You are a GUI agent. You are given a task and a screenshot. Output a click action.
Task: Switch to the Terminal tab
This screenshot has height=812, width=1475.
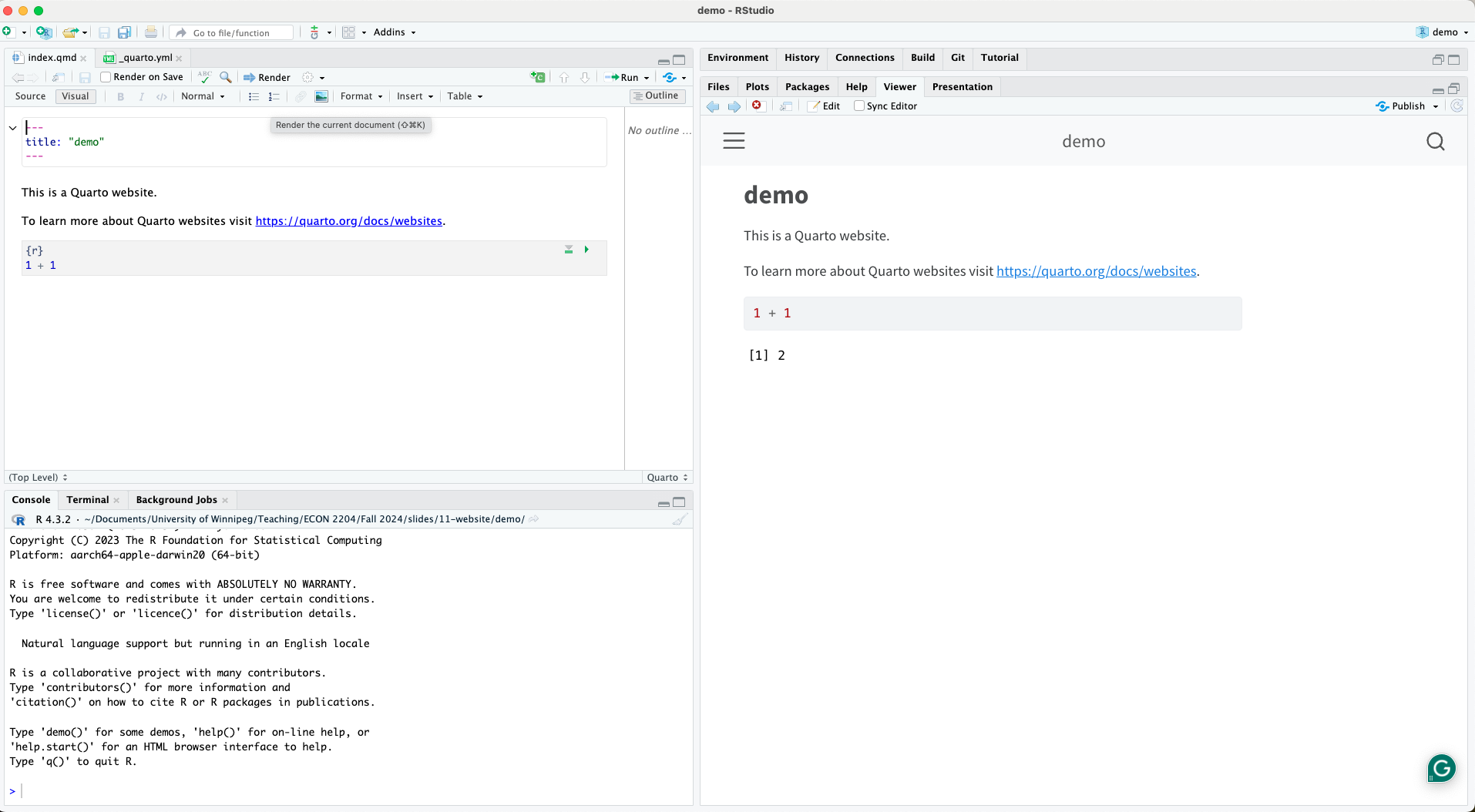point(87,500)
